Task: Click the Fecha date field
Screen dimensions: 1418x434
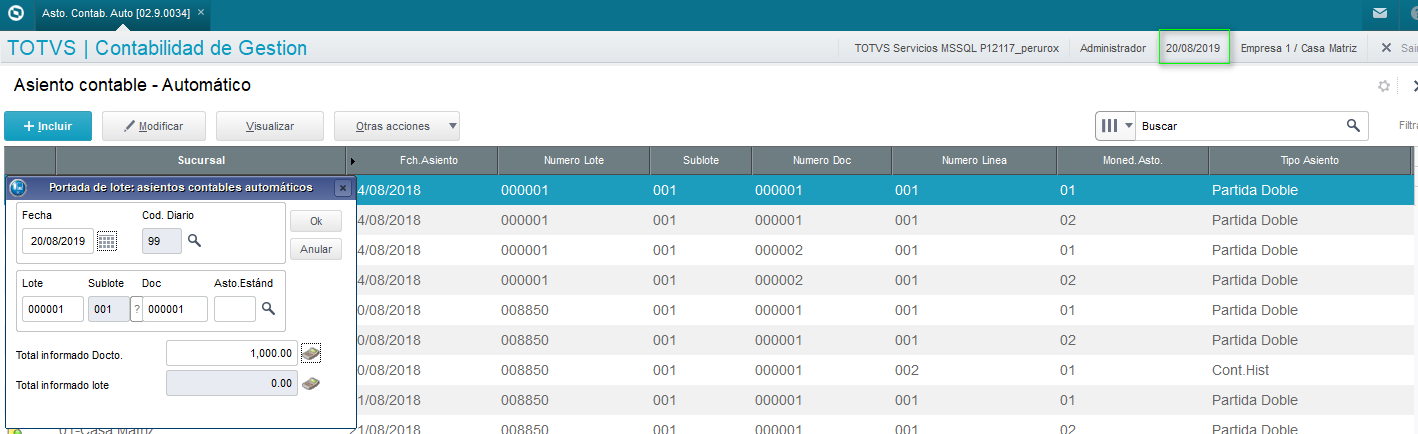Action: point(58,241)
